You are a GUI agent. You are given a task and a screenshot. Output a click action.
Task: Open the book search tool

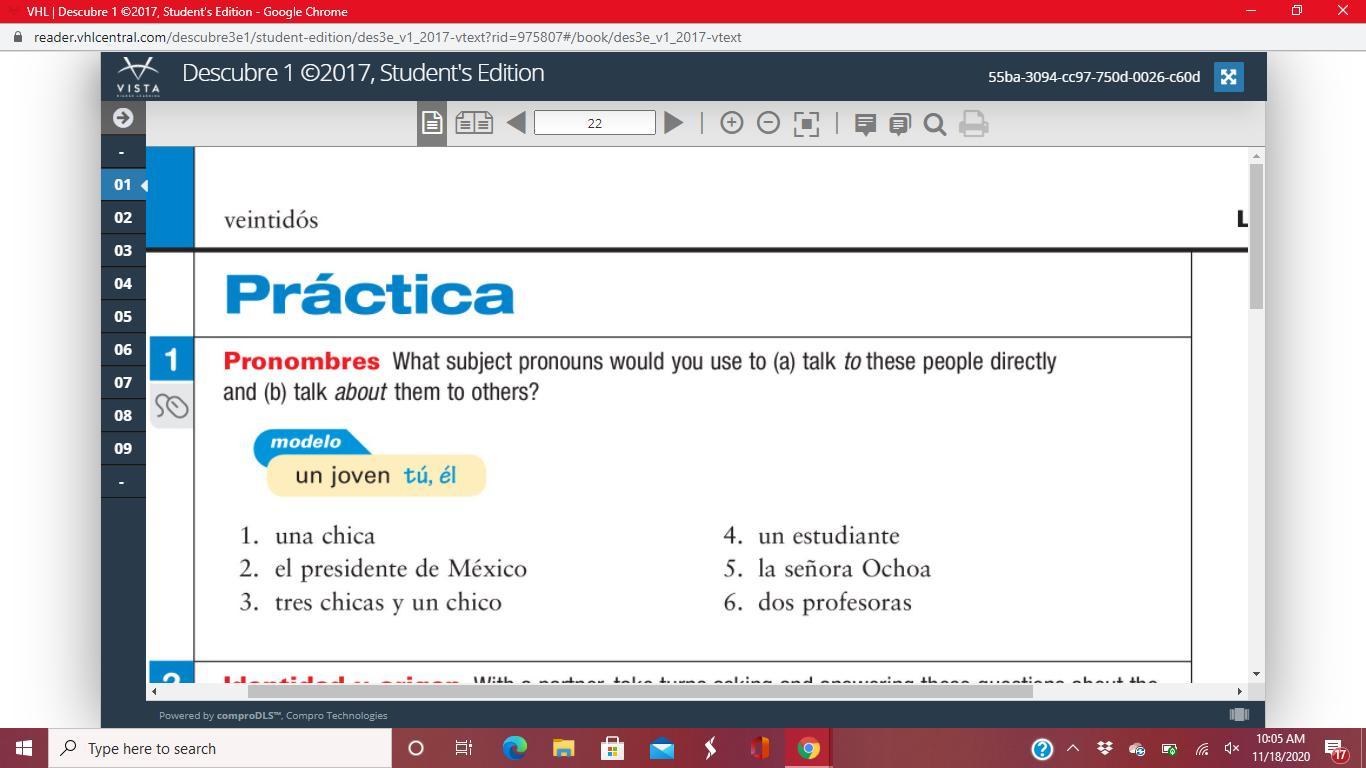[x=935, y=124]
